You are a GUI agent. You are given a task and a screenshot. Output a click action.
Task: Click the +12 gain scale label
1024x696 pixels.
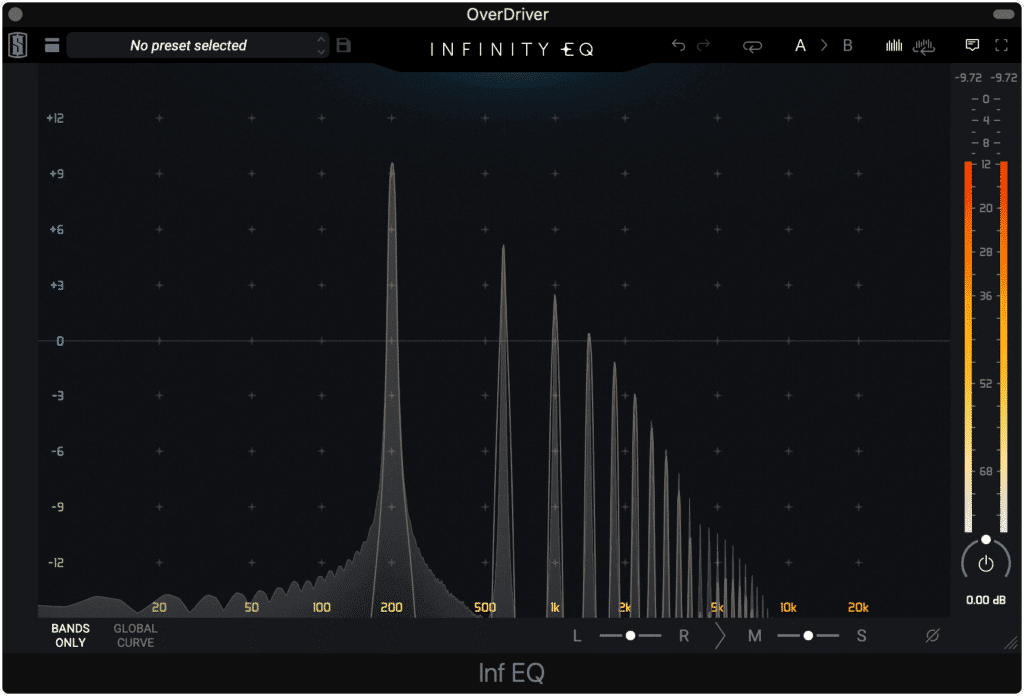56,118
